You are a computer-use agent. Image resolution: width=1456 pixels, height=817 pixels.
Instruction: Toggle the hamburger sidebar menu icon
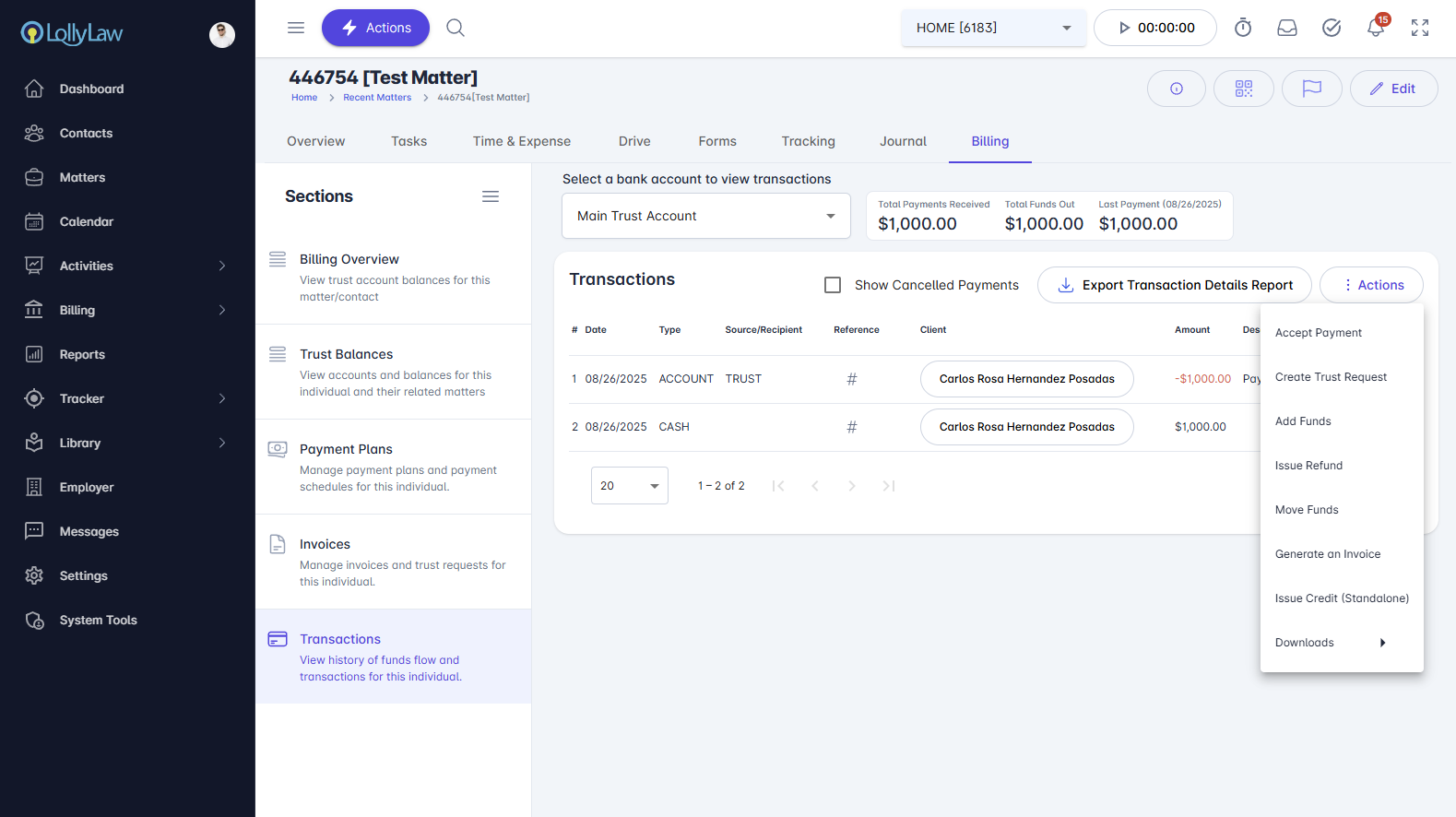(296, 28)
